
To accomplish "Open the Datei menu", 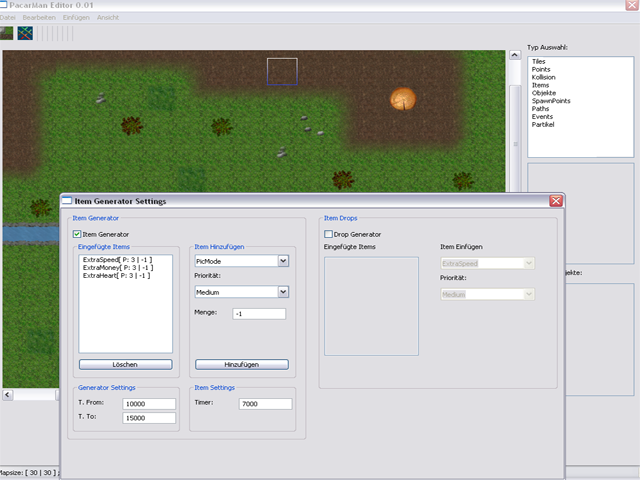I will click(x=8, y=18).
